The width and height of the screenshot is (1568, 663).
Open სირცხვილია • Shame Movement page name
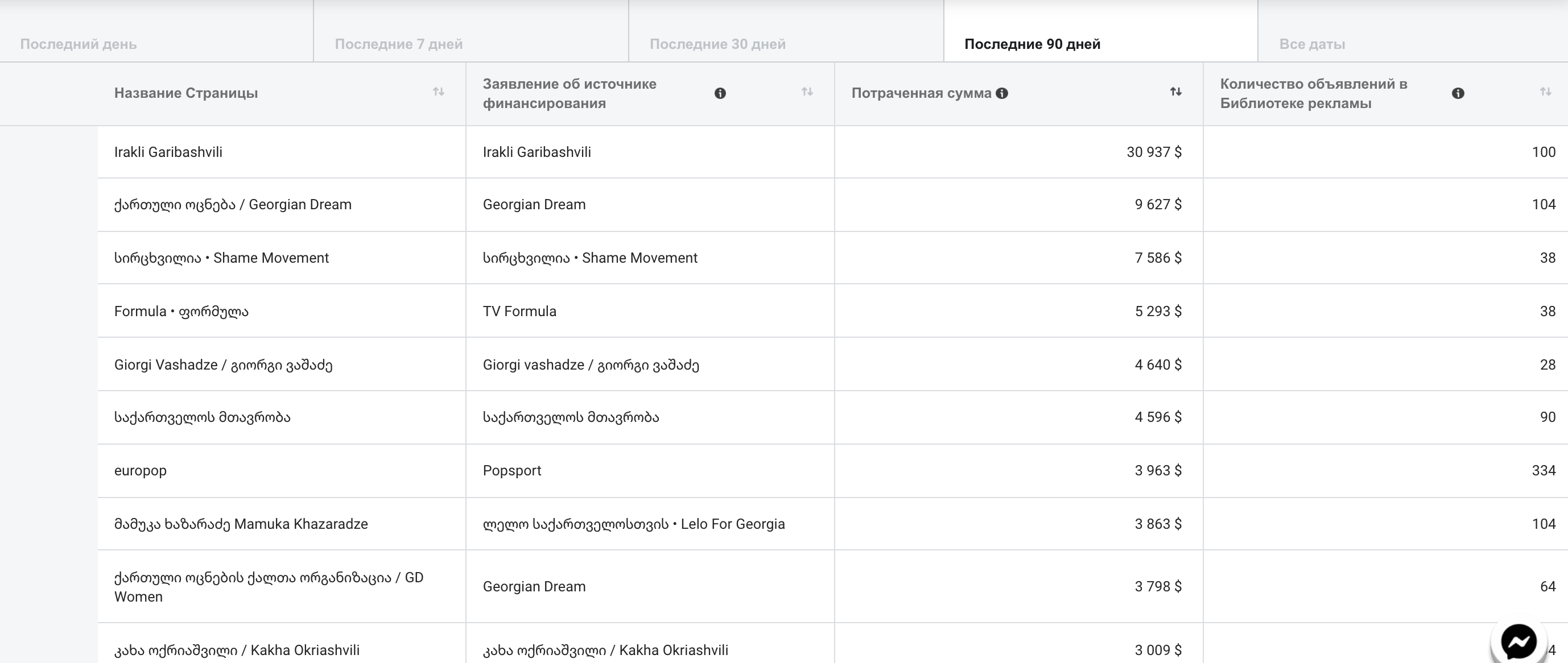pyautogui.click(x=221, y=258)
